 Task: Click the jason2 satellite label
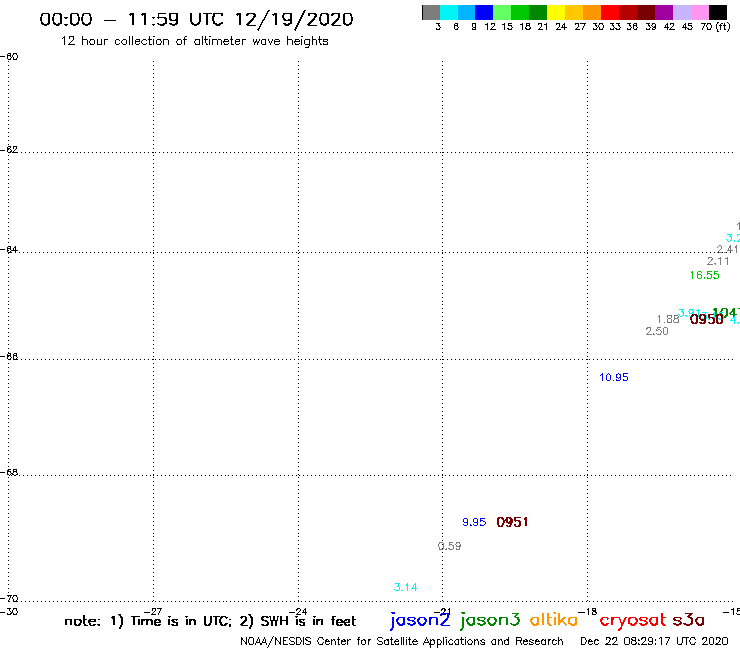coord(420,620)
